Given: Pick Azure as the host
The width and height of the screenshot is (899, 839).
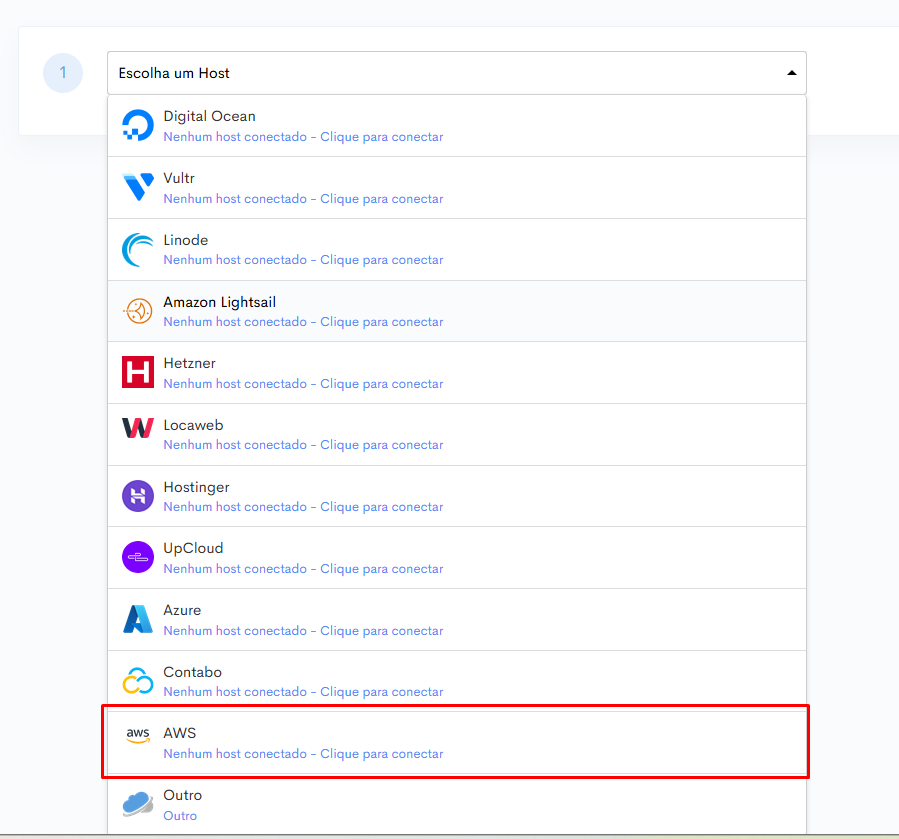Looking at the screenshot, I should pyautogui.click(x=457, y=620).
